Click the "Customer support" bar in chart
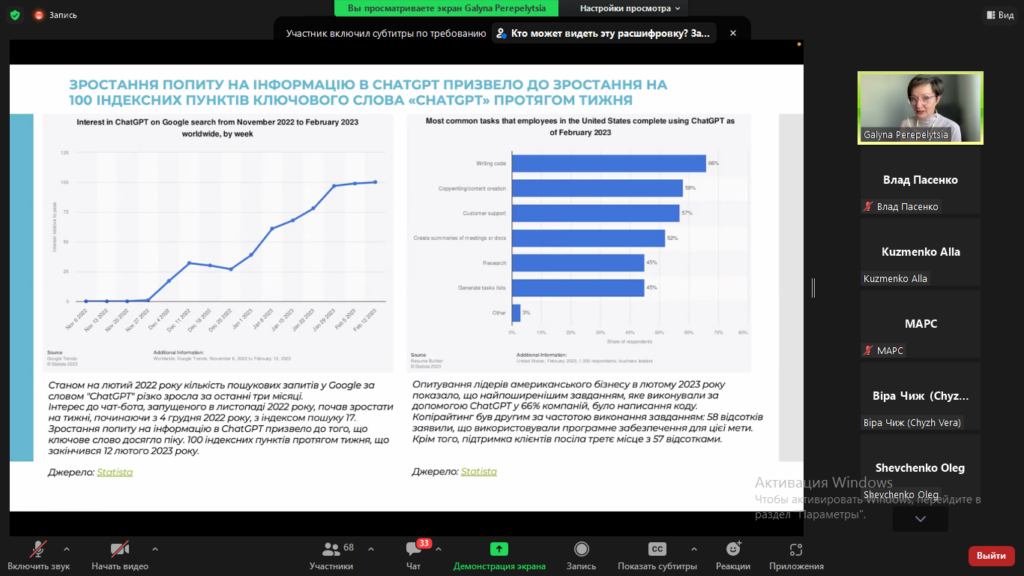 point(596,213)
